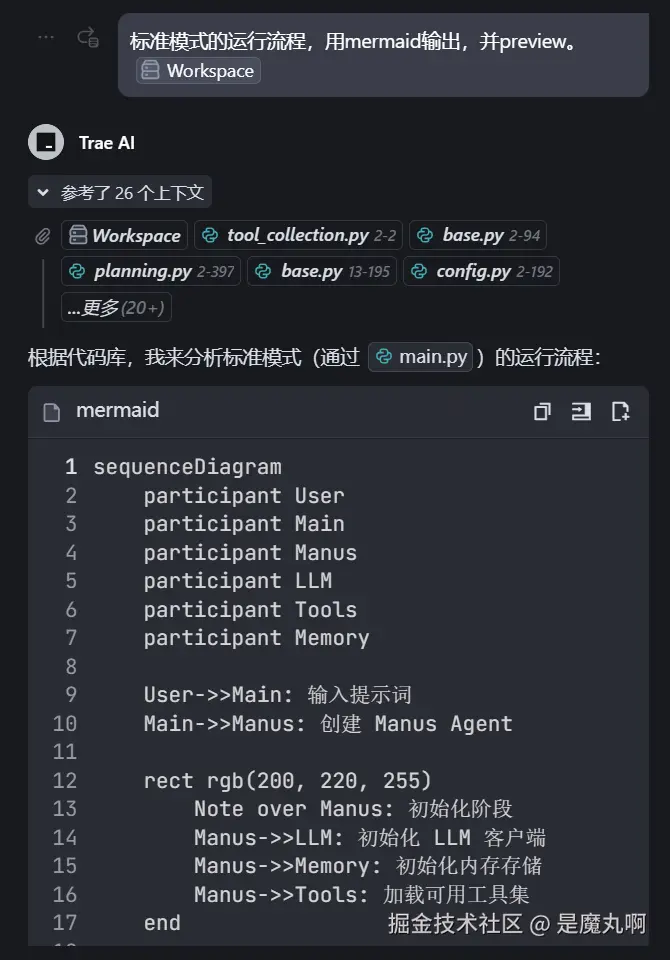Open the base.py 13-195 reference

pyautogui.click(x=322, y=272)
